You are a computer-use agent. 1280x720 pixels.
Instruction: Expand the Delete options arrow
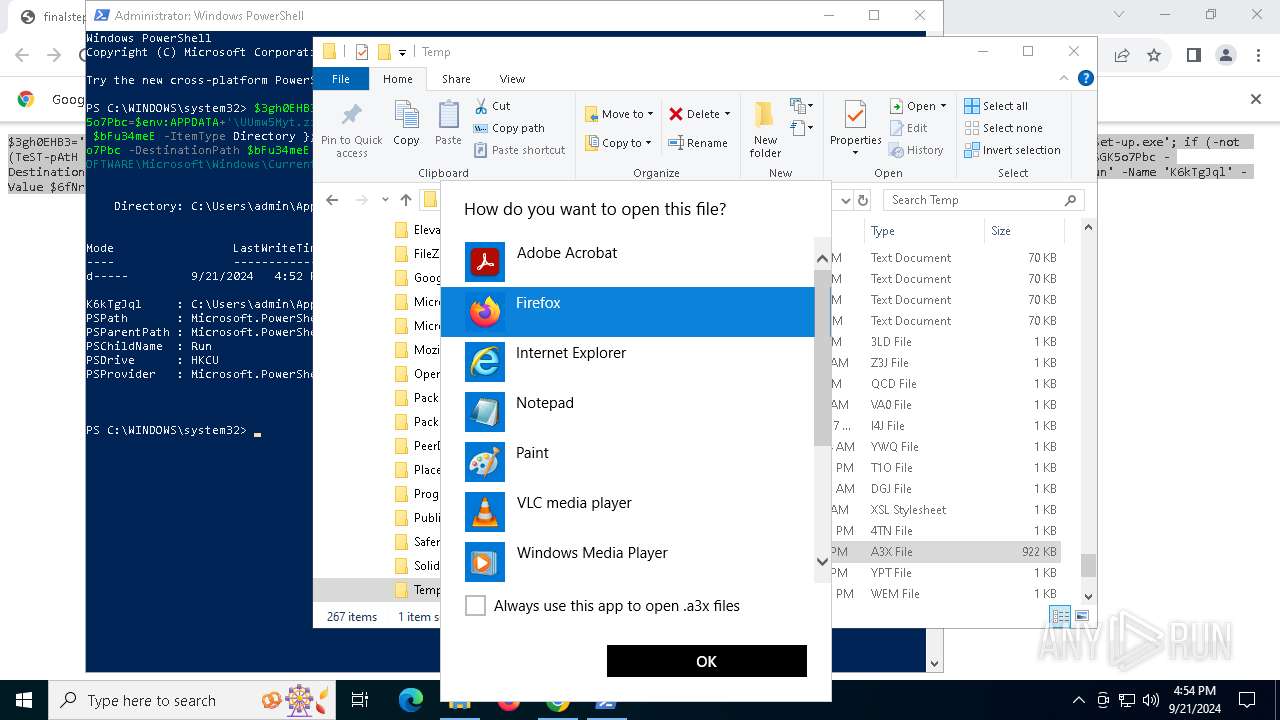click(727, 114)
